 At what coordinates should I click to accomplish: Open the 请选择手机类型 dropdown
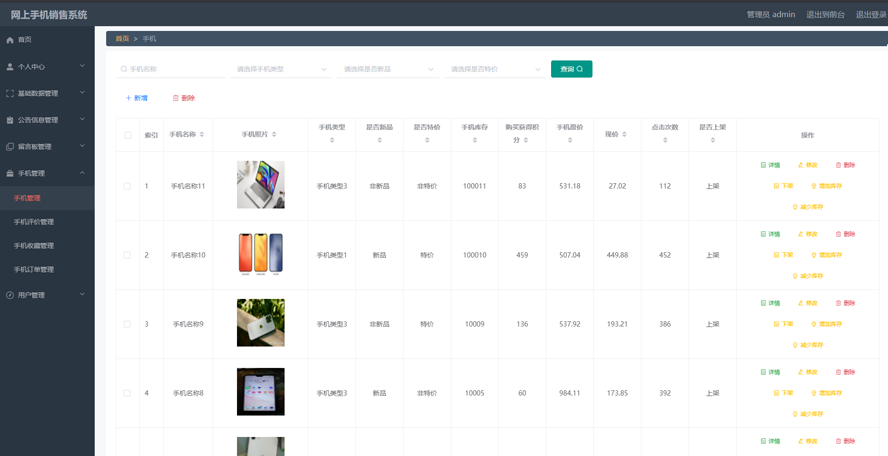(x=281, y=69)
